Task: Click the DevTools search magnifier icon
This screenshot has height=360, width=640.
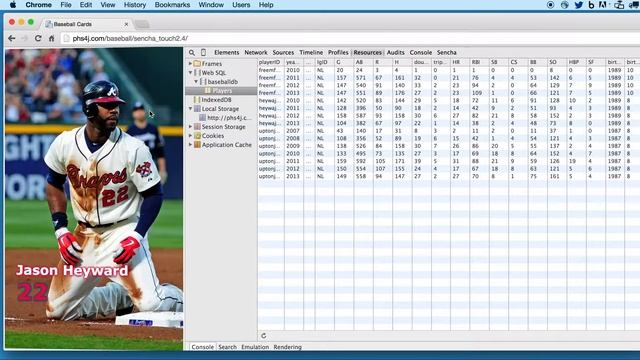Action: (x=192, y=52)
